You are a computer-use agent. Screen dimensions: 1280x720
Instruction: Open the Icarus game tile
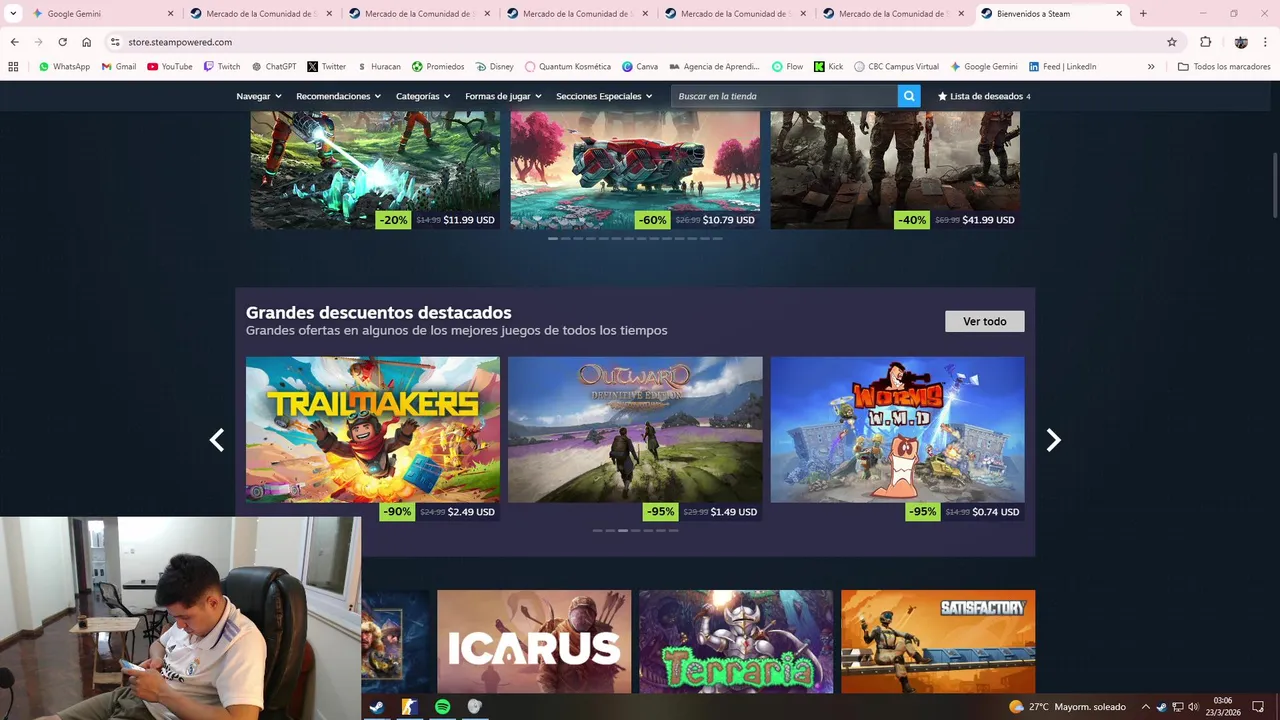click(534, 641)
